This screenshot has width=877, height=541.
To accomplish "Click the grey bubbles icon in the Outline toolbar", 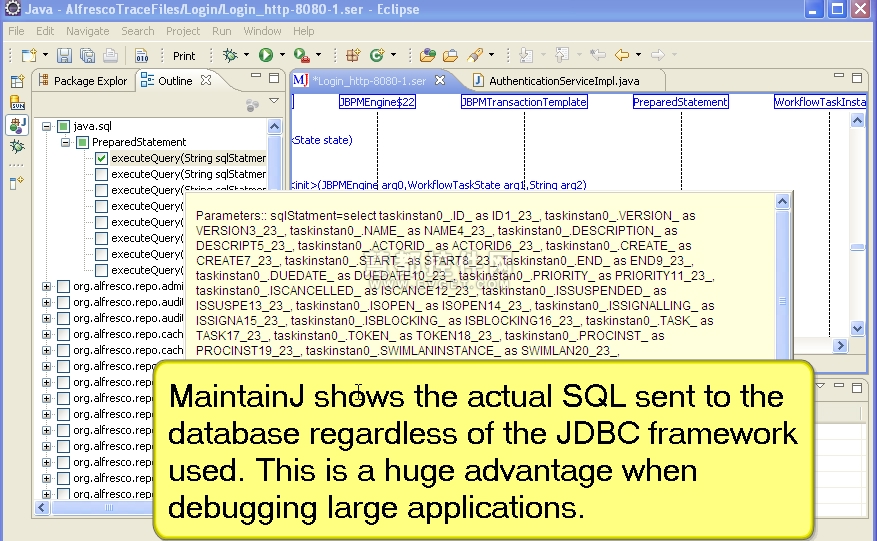I will (x=252, y=105).
